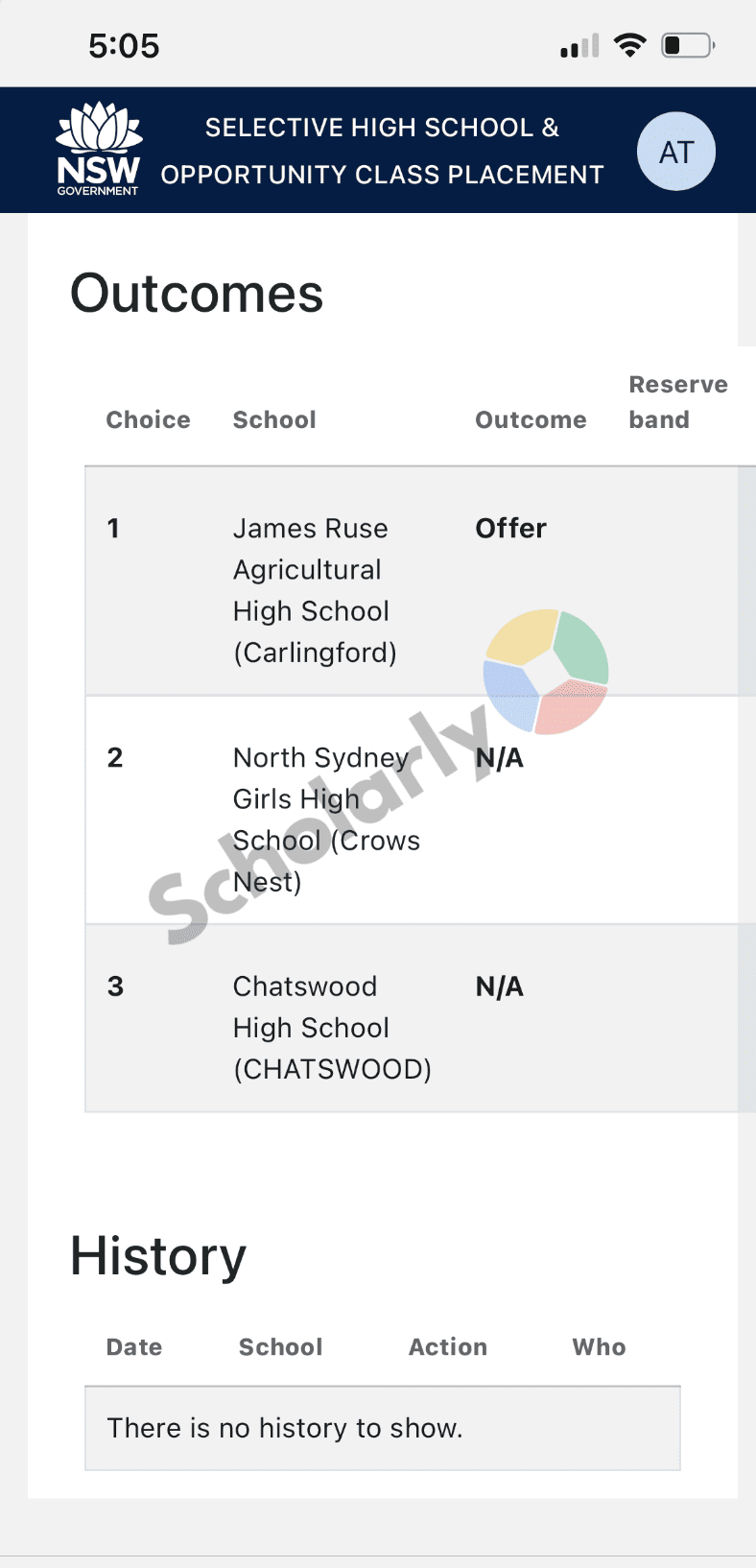This screenshot has height=1568, width=756.
Task: Open the AT user avatar menu
Action: pos(676,152)
